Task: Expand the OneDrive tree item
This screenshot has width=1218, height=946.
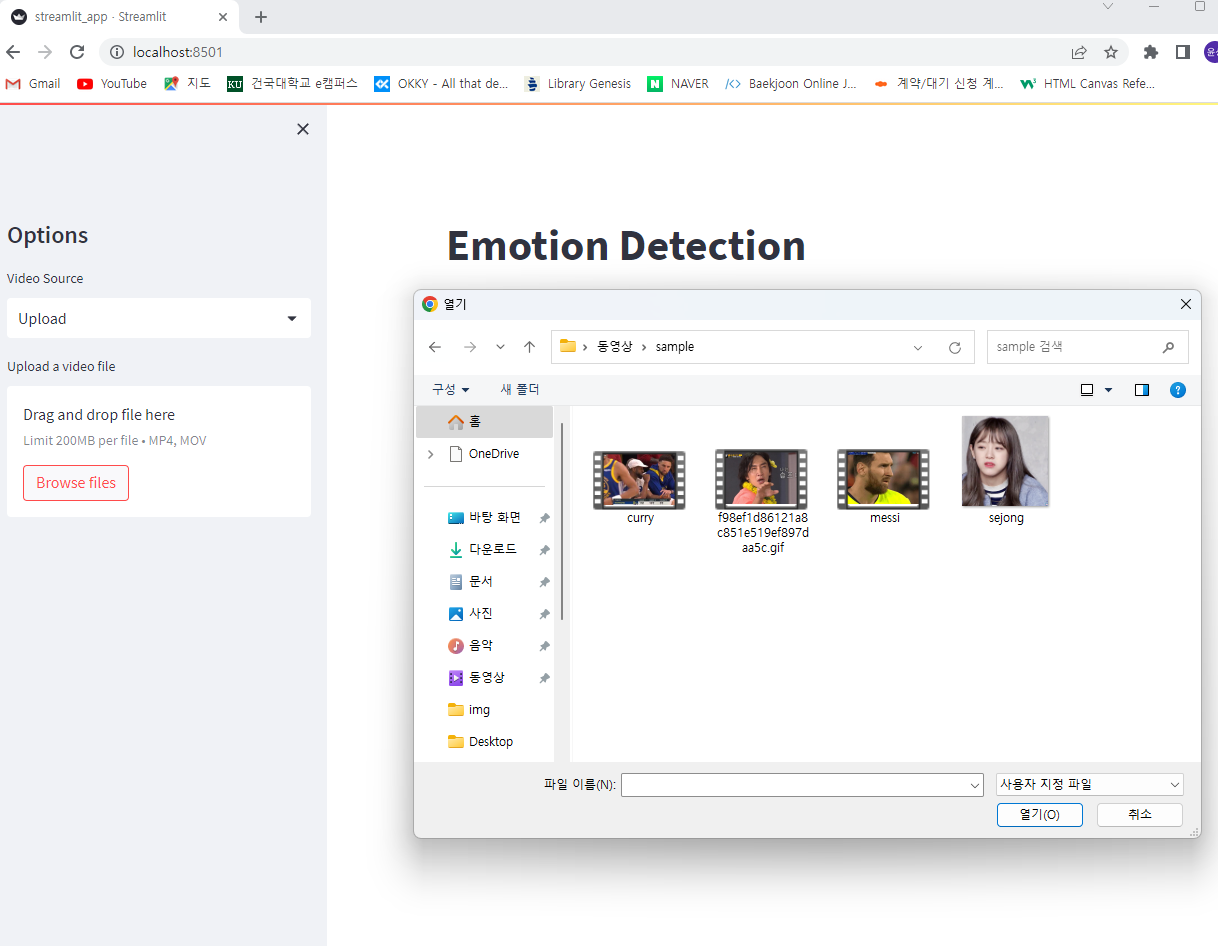Action: 430,453
